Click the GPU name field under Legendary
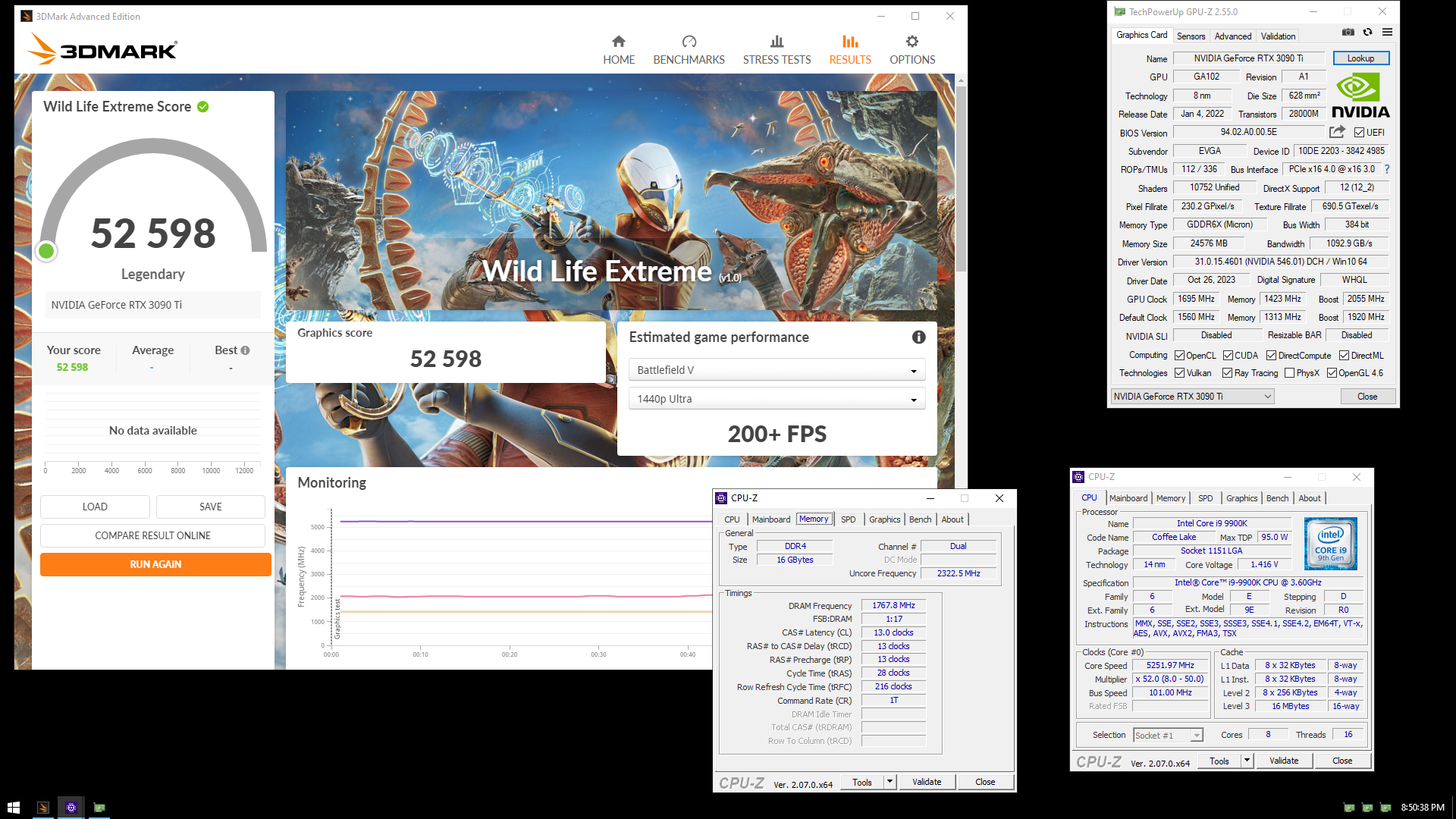The height and width of the screenshot is (819, 1456). pos(152,305)
